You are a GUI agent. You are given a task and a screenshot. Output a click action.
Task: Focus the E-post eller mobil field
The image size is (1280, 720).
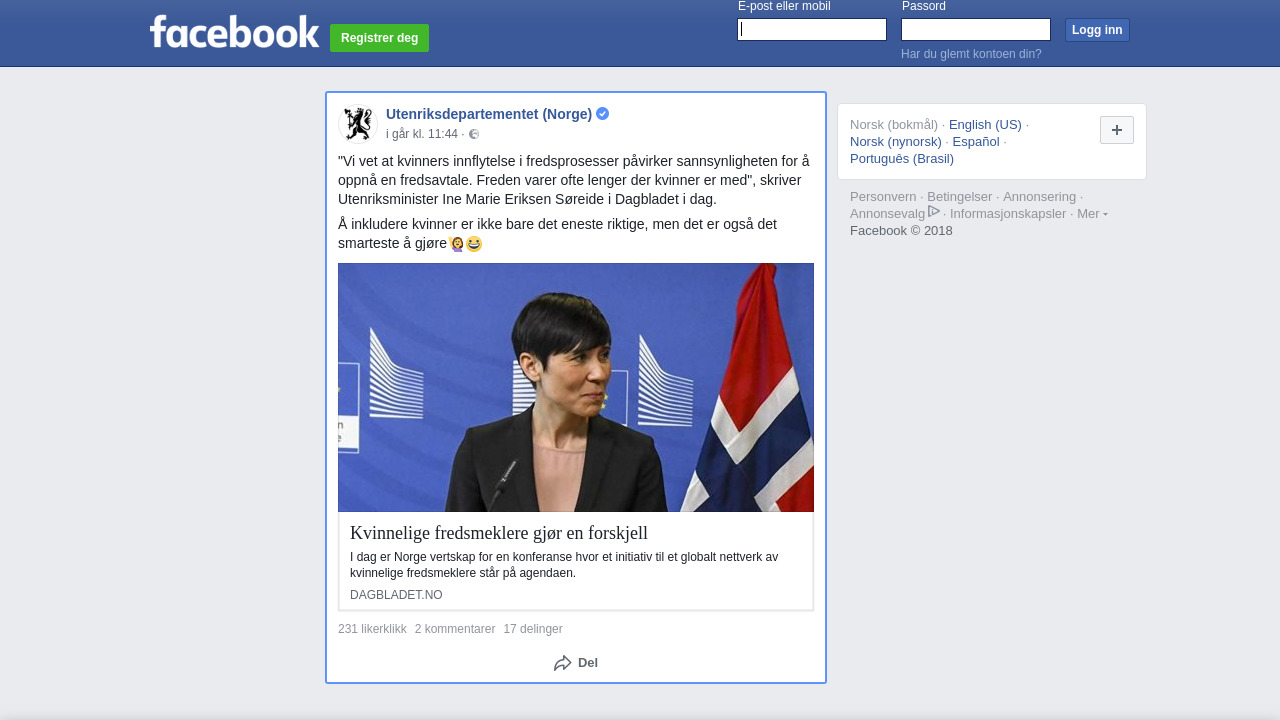(812, 30)
